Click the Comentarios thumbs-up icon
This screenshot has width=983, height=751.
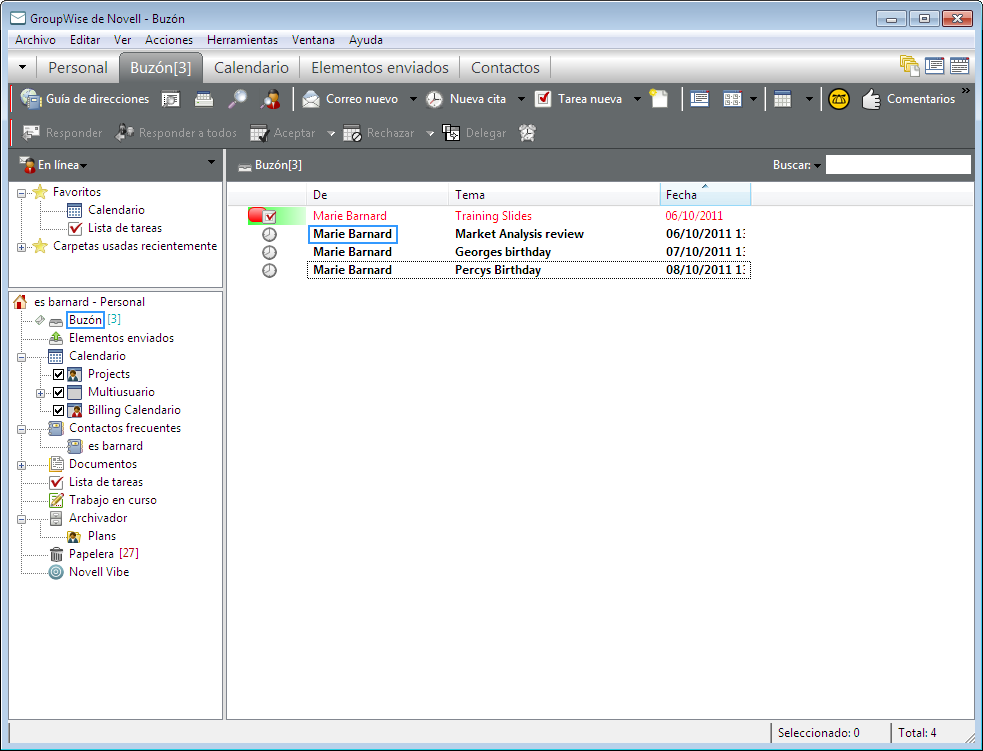[x=870, y=99]
